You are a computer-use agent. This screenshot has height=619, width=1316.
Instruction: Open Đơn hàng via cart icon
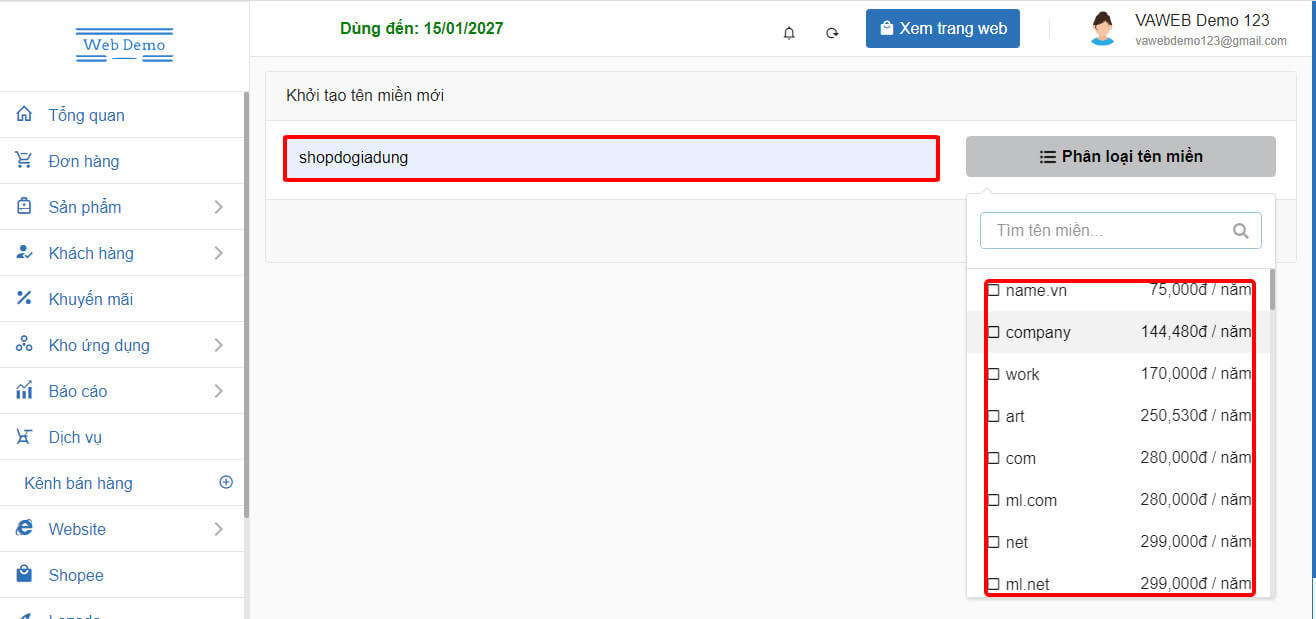pos(25,161)
